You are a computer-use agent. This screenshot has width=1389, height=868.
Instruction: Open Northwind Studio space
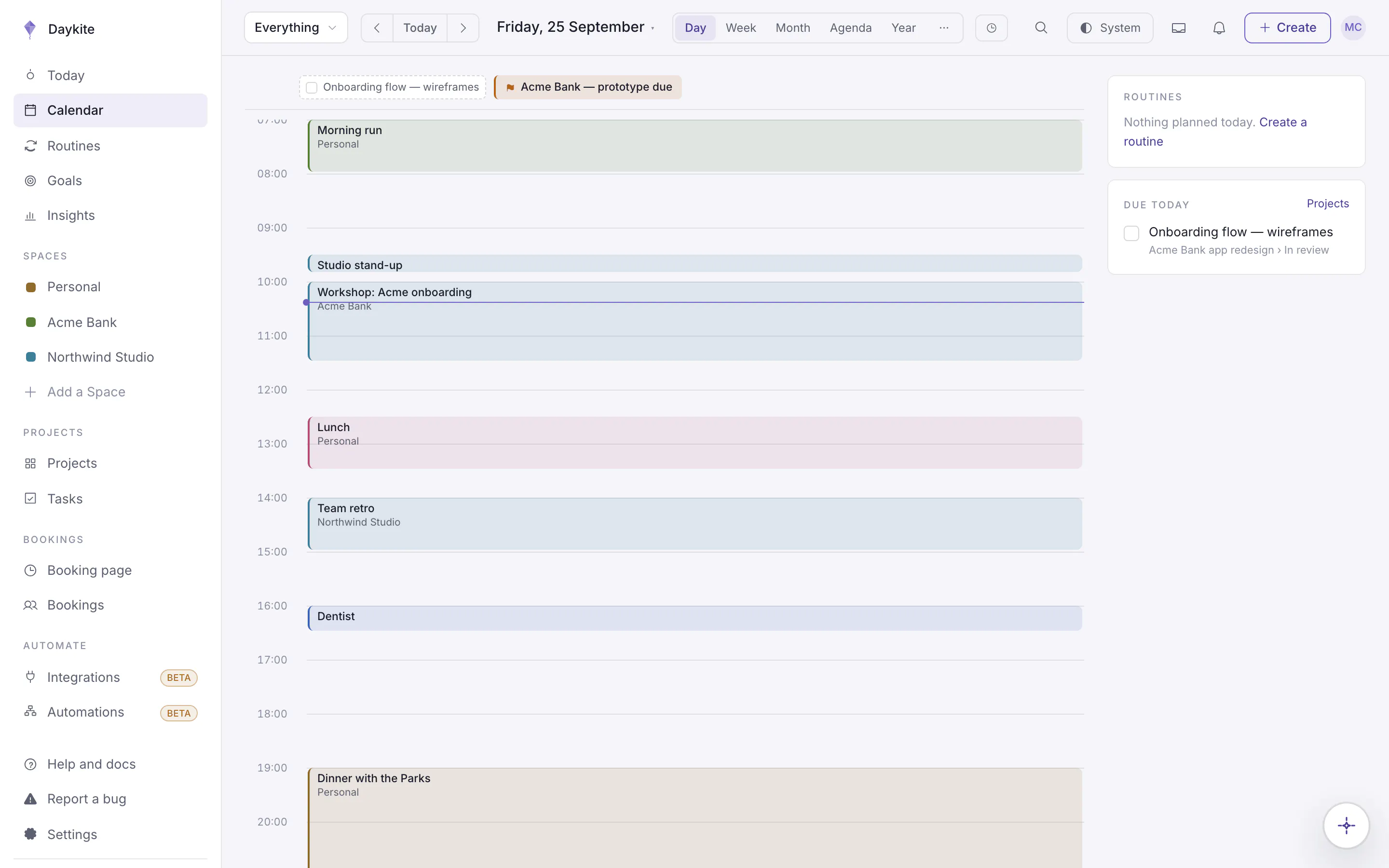click(110, 357)
